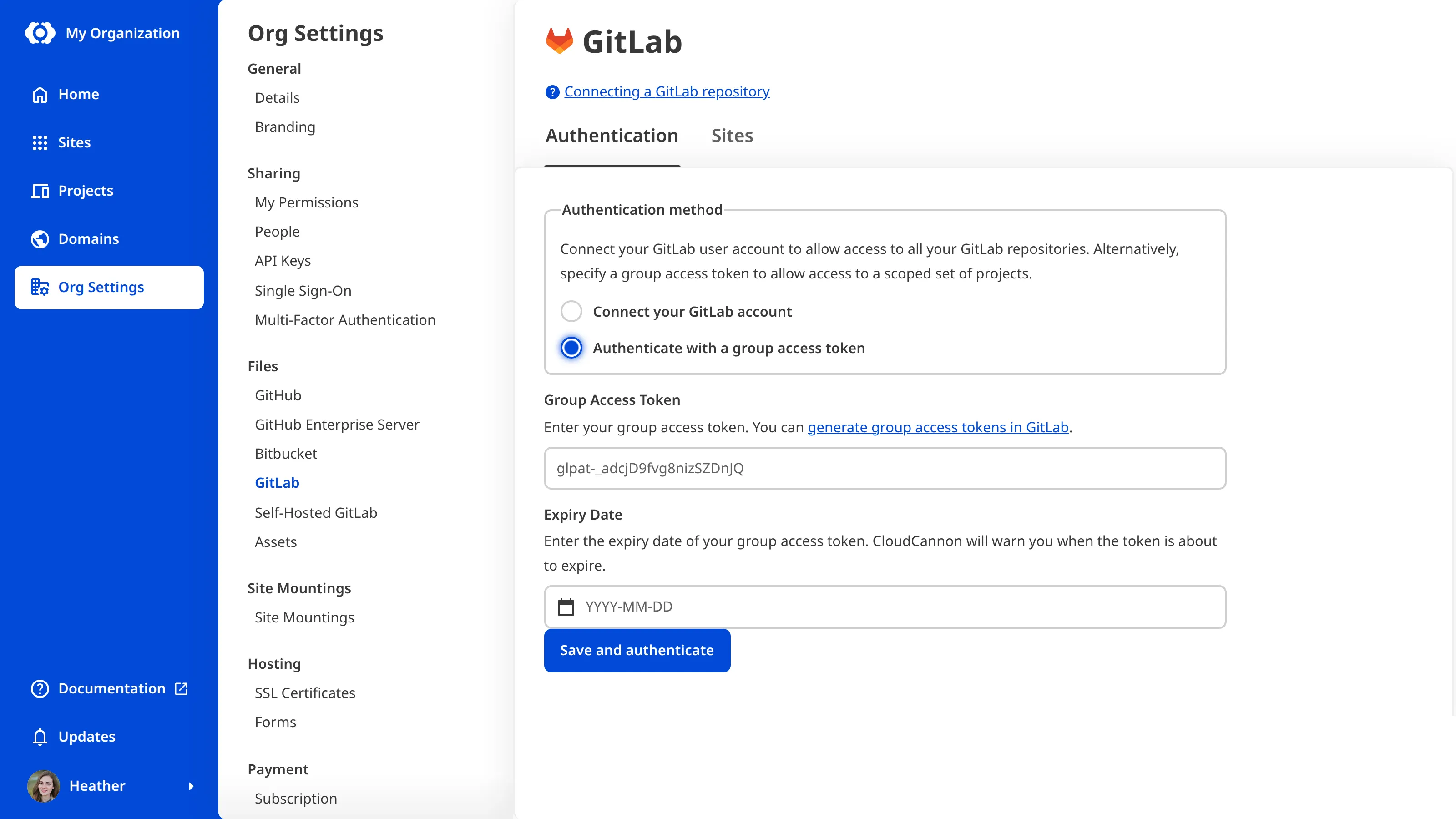Image resolution: width=1456 pixels, height=819 pixels.
Task: Switch to the Sites tab
Action: pyautogui.click(x=732, y=136)
